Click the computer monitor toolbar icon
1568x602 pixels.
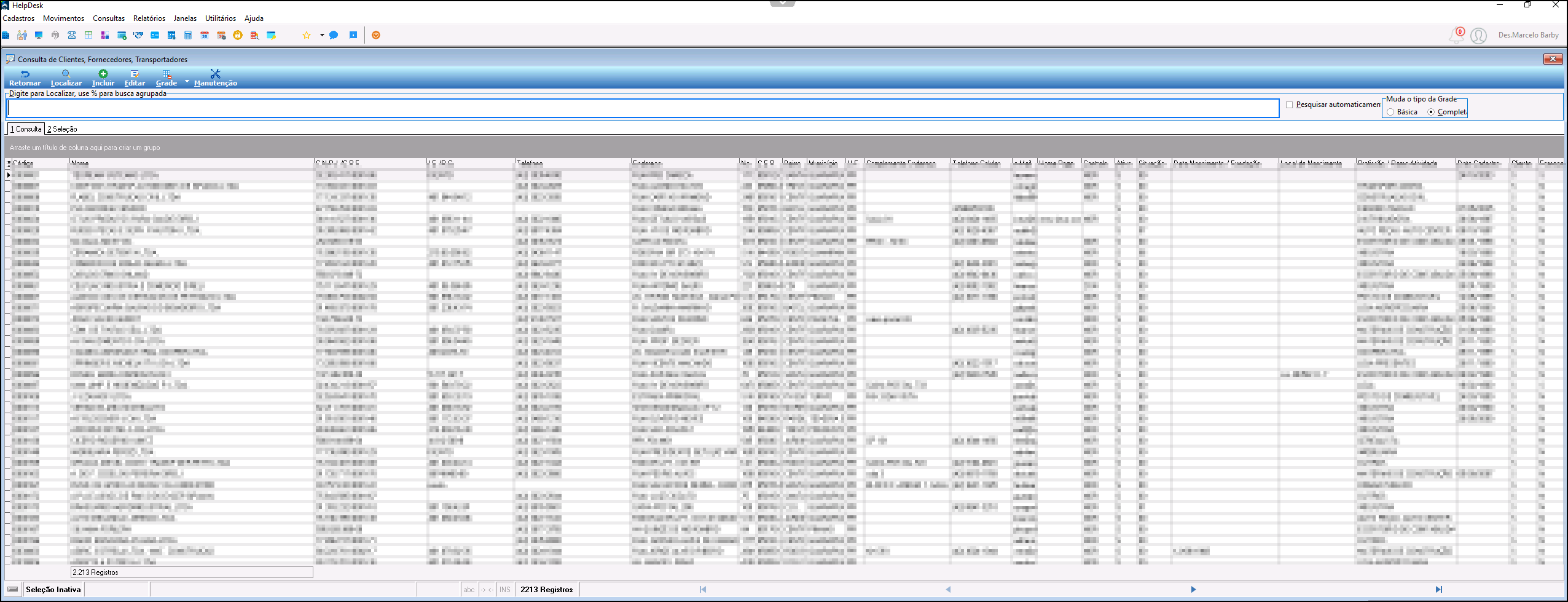click(x=39, y=35)
